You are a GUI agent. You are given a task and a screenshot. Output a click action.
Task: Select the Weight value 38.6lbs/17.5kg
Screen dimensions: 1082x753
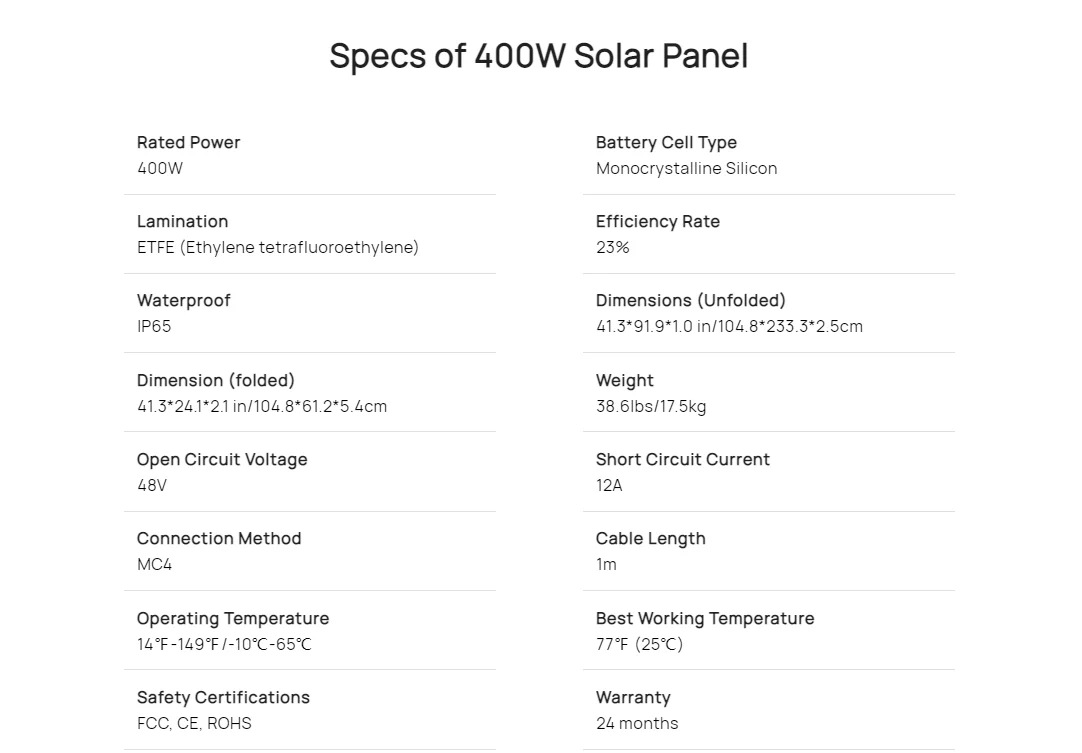click(x=651, y=406)
